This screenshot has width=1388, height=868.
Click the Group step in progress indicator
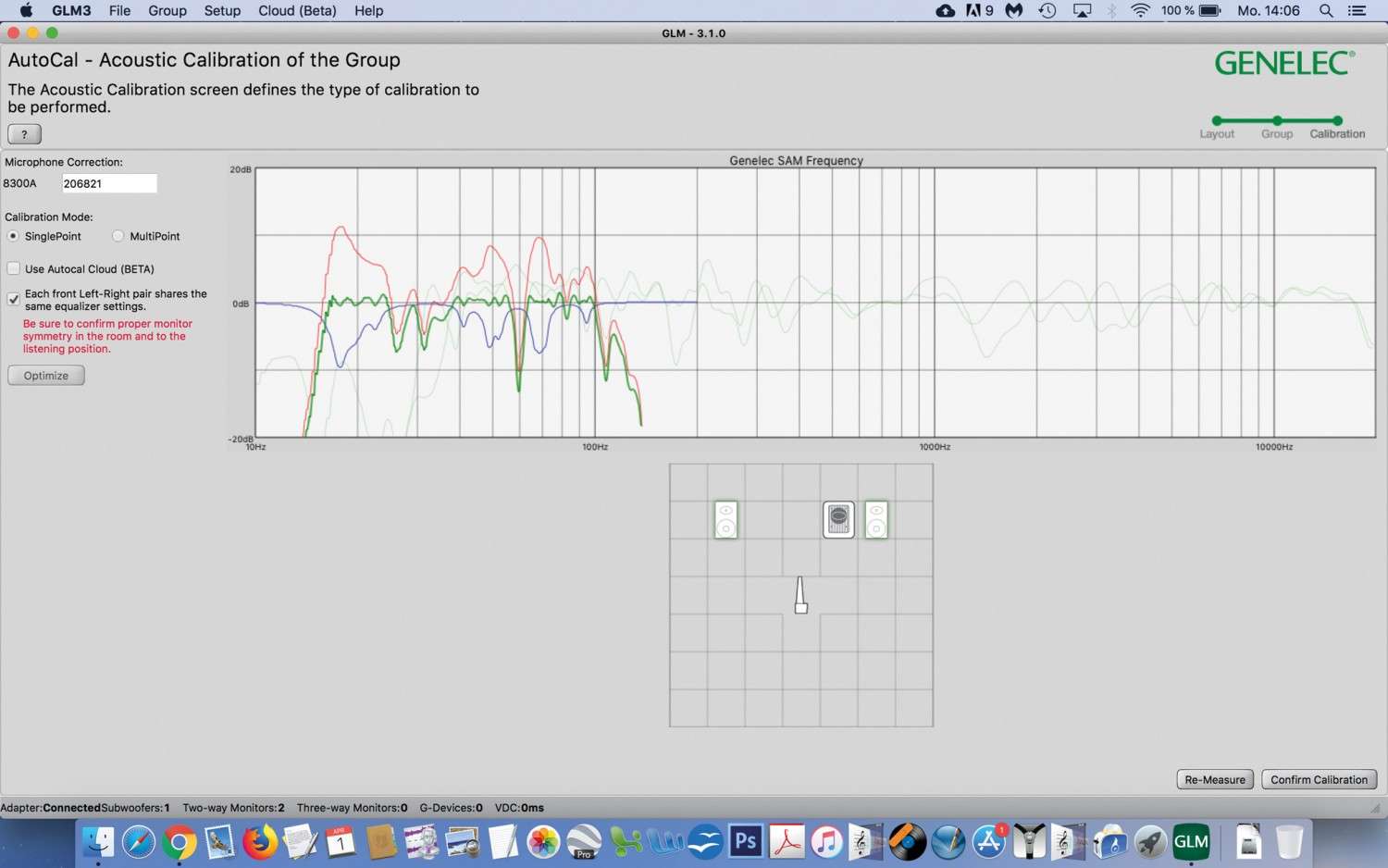pos(1277,120)
